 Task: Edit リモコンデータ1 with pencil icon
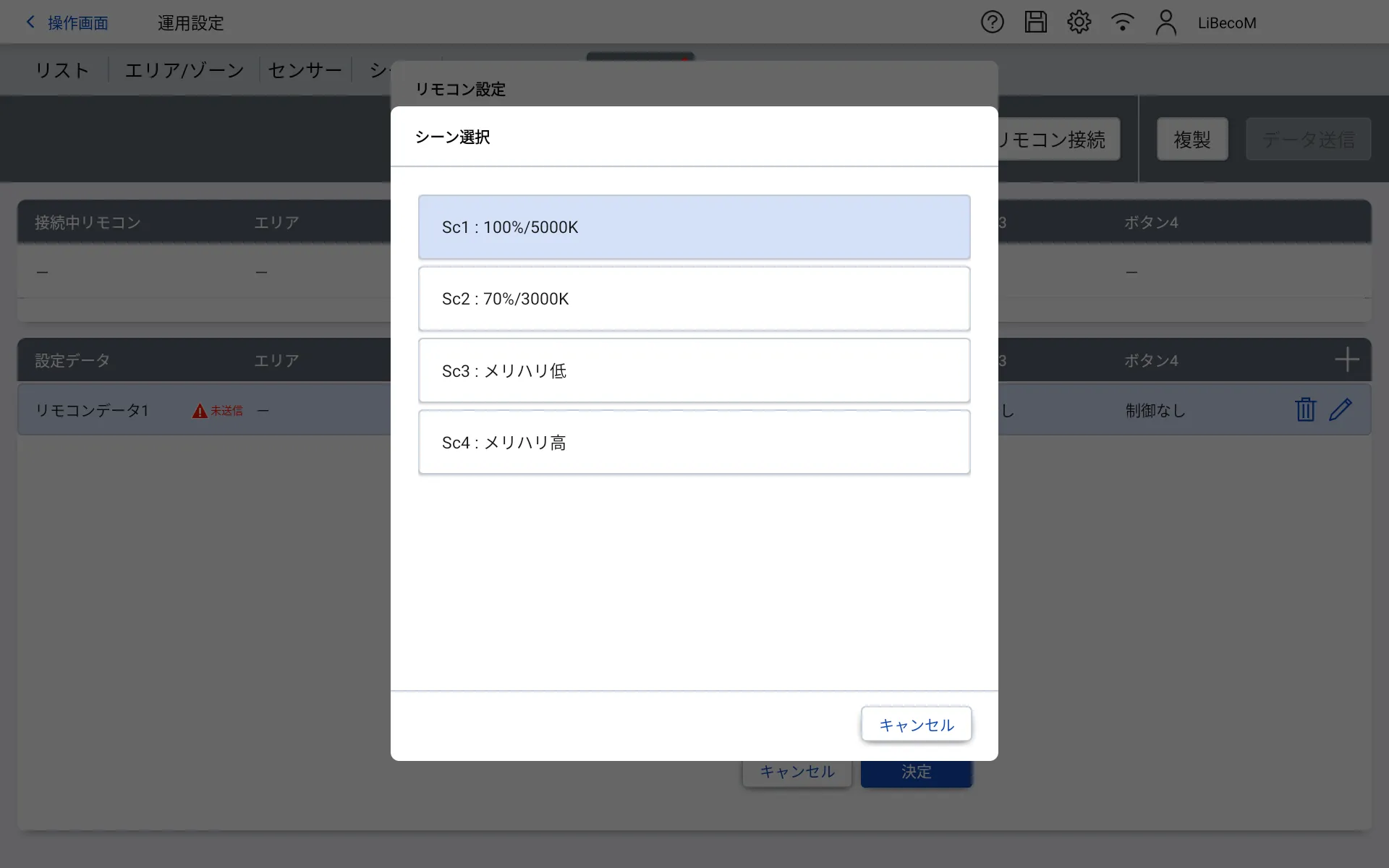(1341, 409)
